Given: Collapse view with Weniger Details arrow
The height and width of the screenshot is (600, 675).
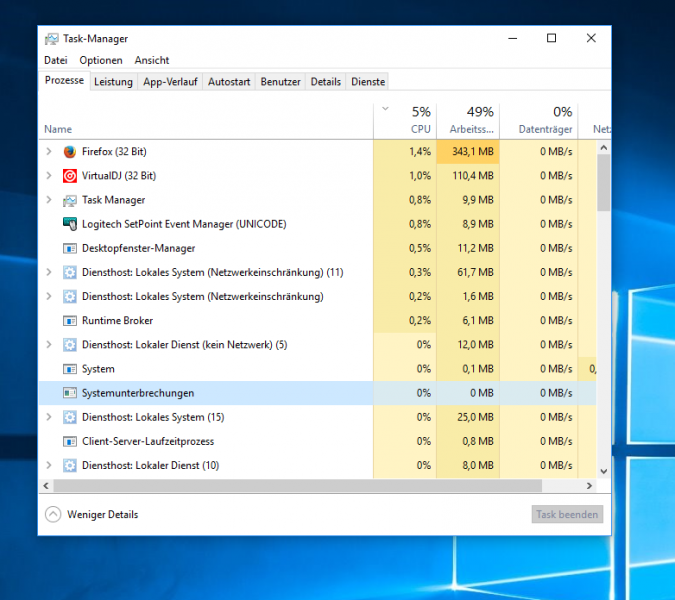Looking at the screenshot, I should pos(53,514).
